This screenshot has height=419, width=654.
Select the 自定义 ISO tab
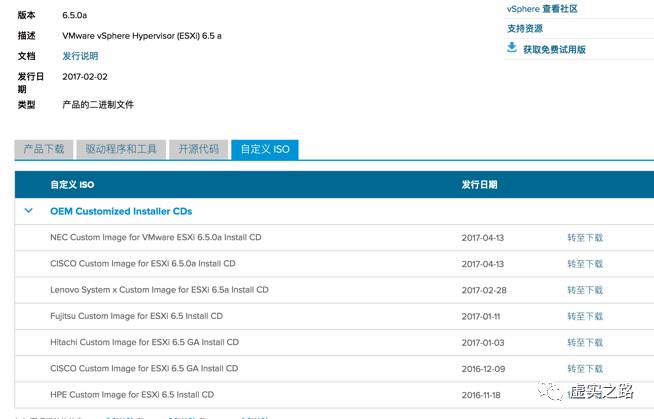[x=265, y=149]
